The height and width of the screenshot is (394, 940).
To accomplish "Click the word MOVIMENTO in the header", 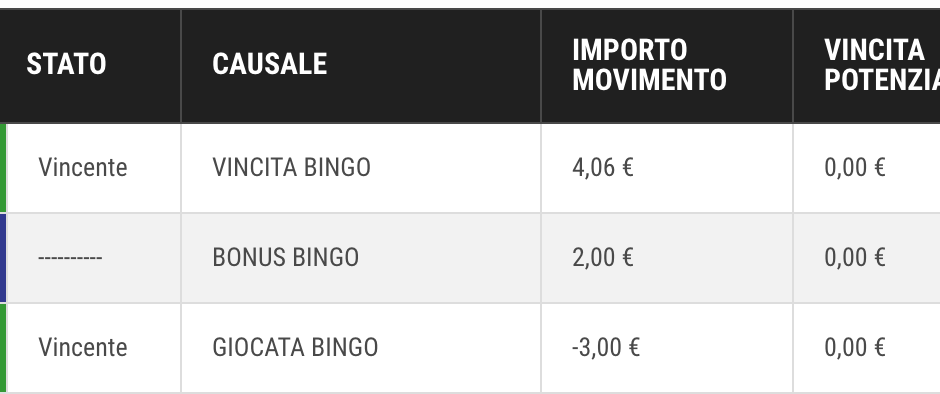I will (x=649, y=80).
